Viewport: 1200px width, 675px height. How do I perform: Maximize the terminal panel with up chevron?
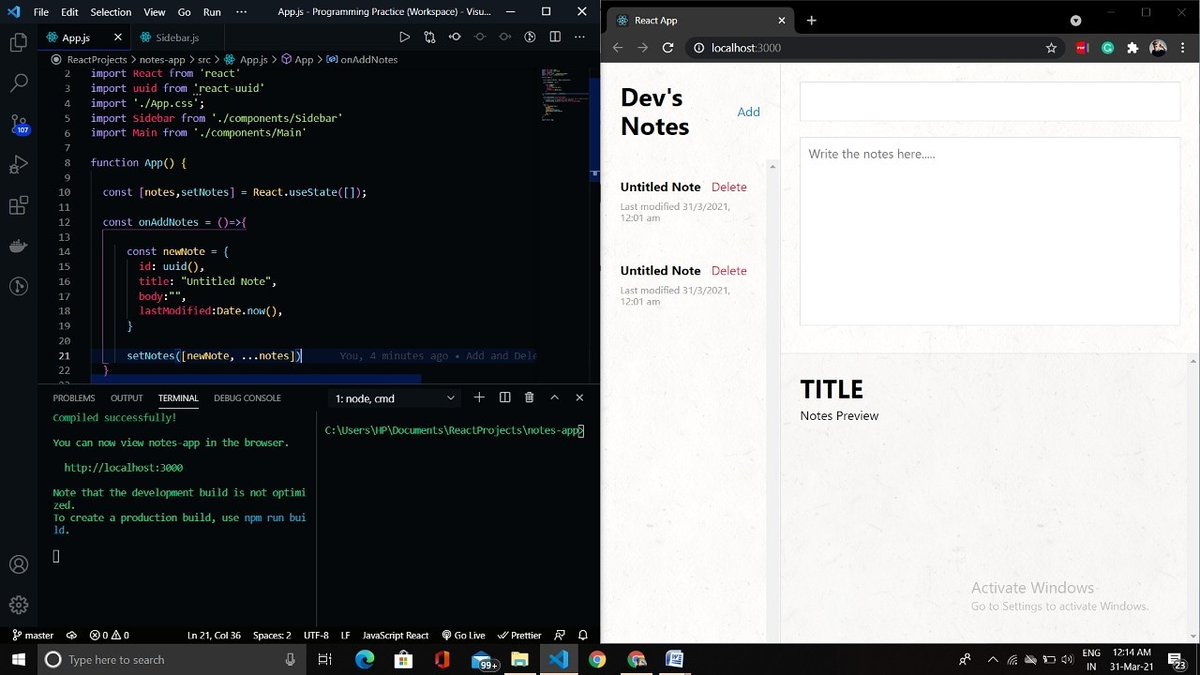point(554,398)
